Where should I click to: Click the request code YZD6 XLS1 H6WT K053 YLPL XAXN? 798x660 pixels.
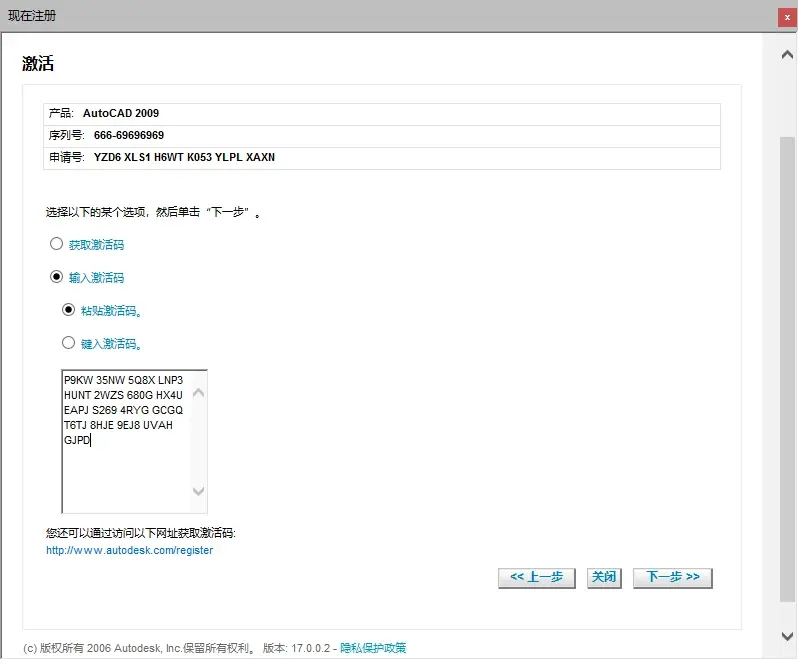(x=184, y=157)
